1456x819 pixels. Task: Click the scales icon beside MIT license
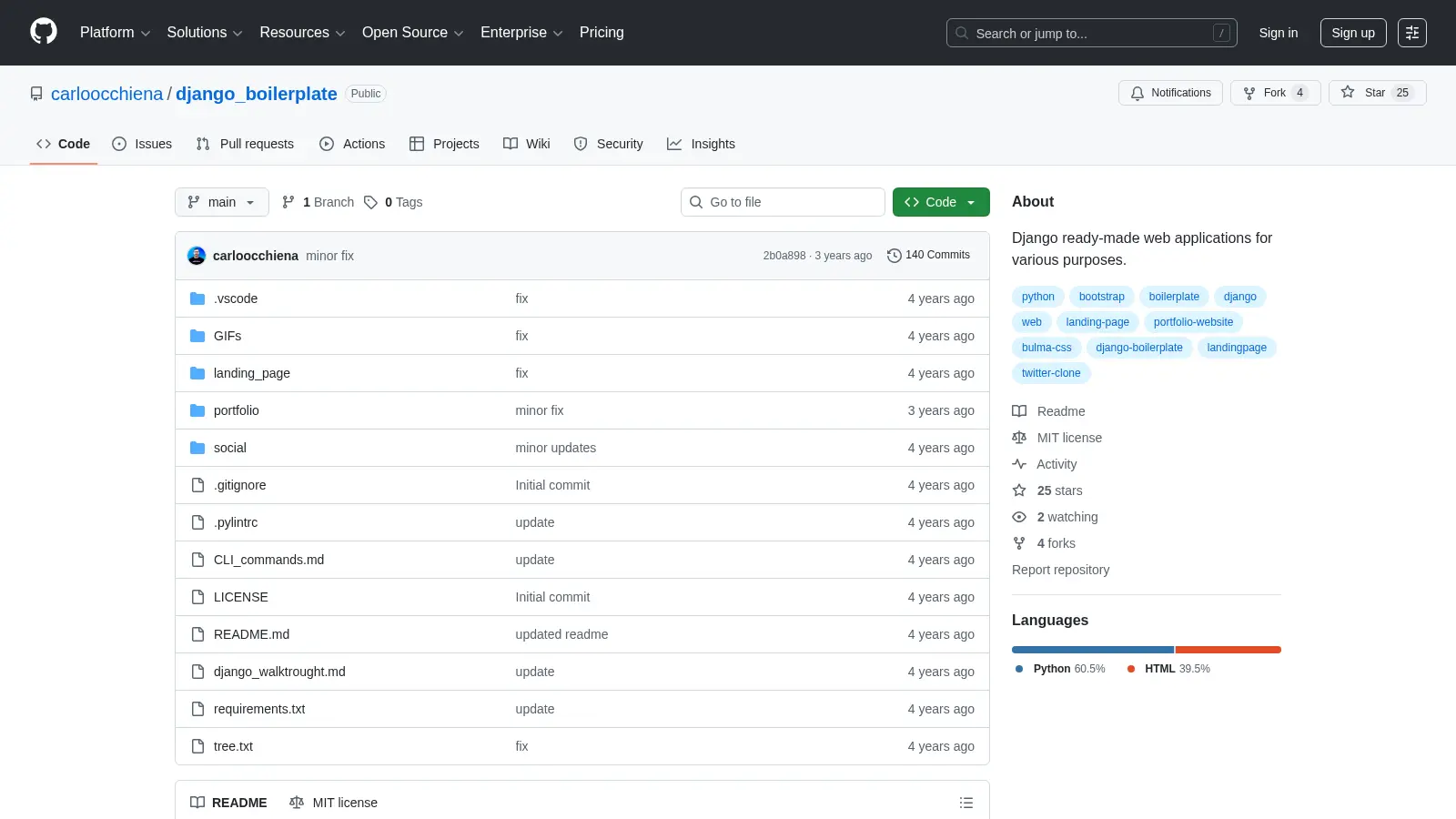click(x=1019, y=438)
